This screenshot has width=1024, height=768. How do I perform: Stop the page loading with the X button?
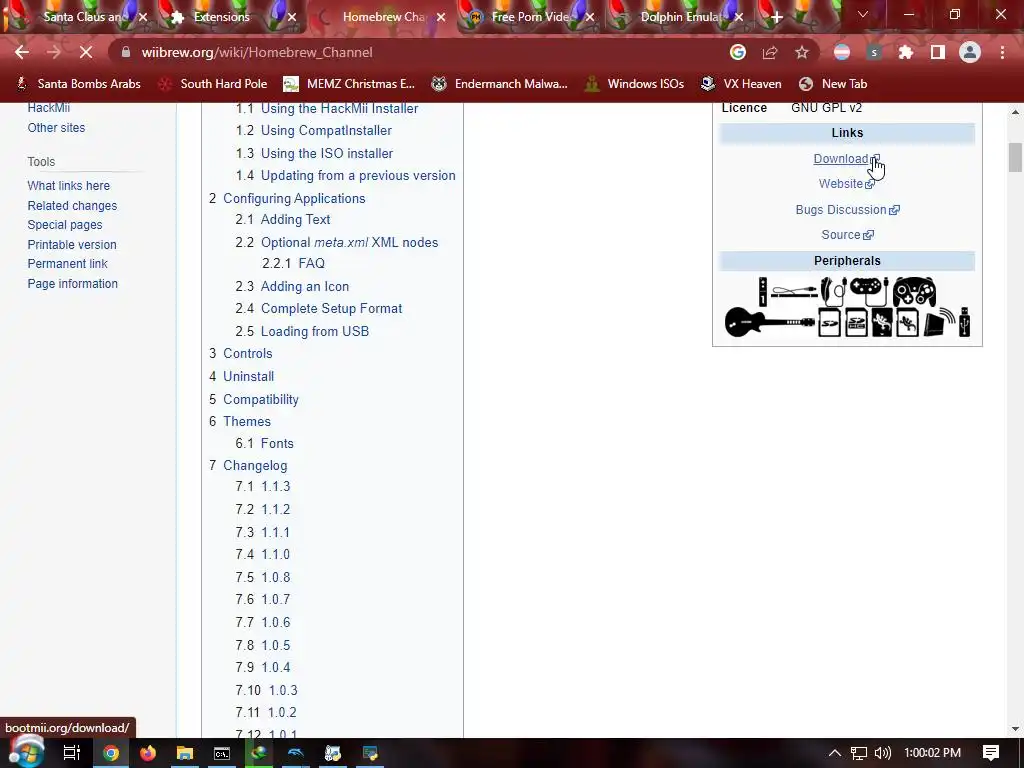[x=86, y=52]
